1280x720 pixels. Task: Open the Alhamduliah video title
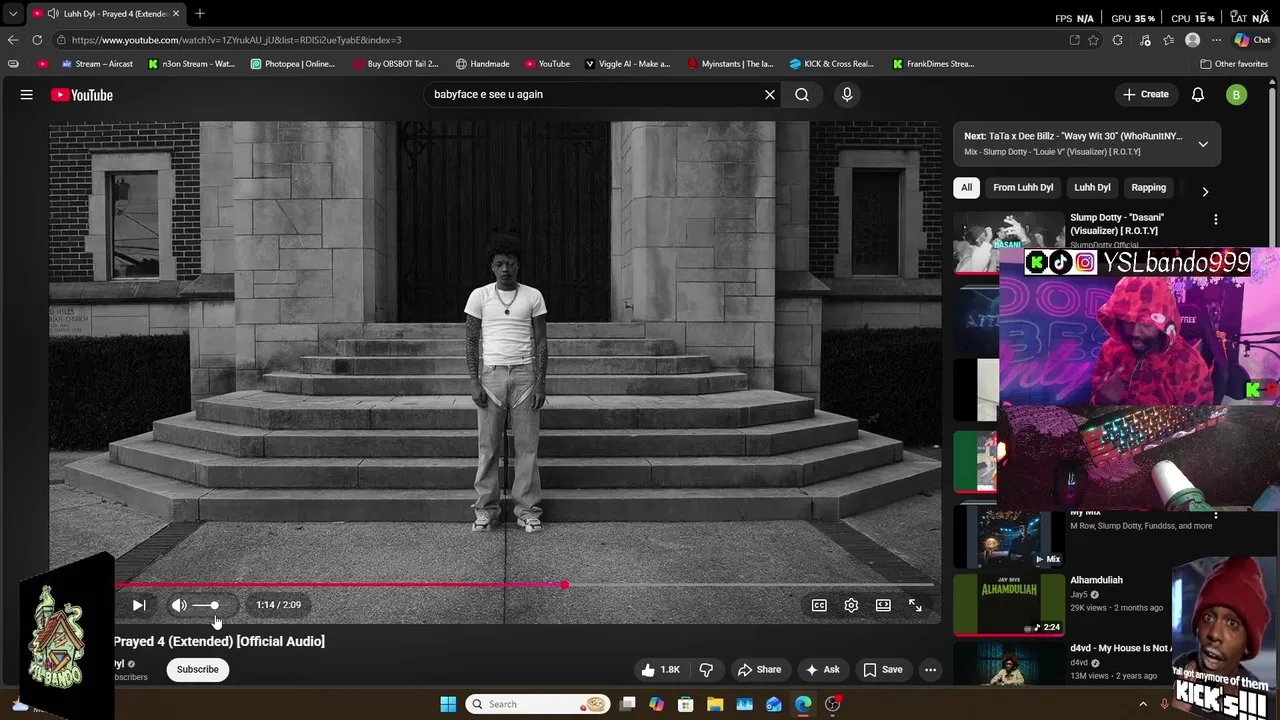coord(1096,580)
